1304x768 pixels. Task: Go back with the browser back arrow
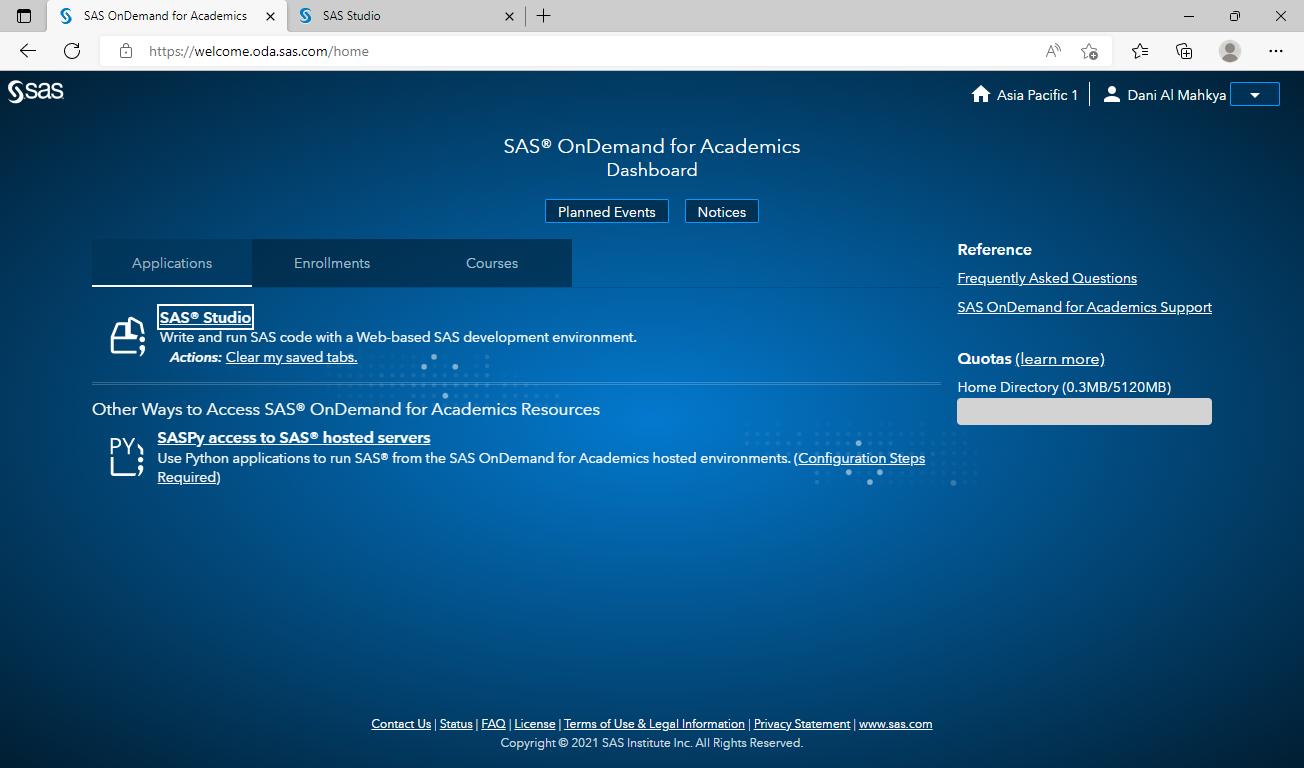tap(28, 51)
